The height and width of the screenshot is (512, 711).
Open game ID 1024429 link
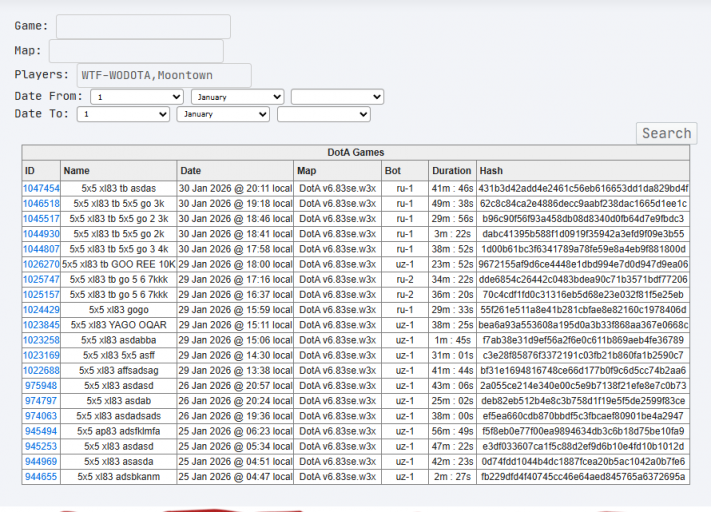(41, 310)
